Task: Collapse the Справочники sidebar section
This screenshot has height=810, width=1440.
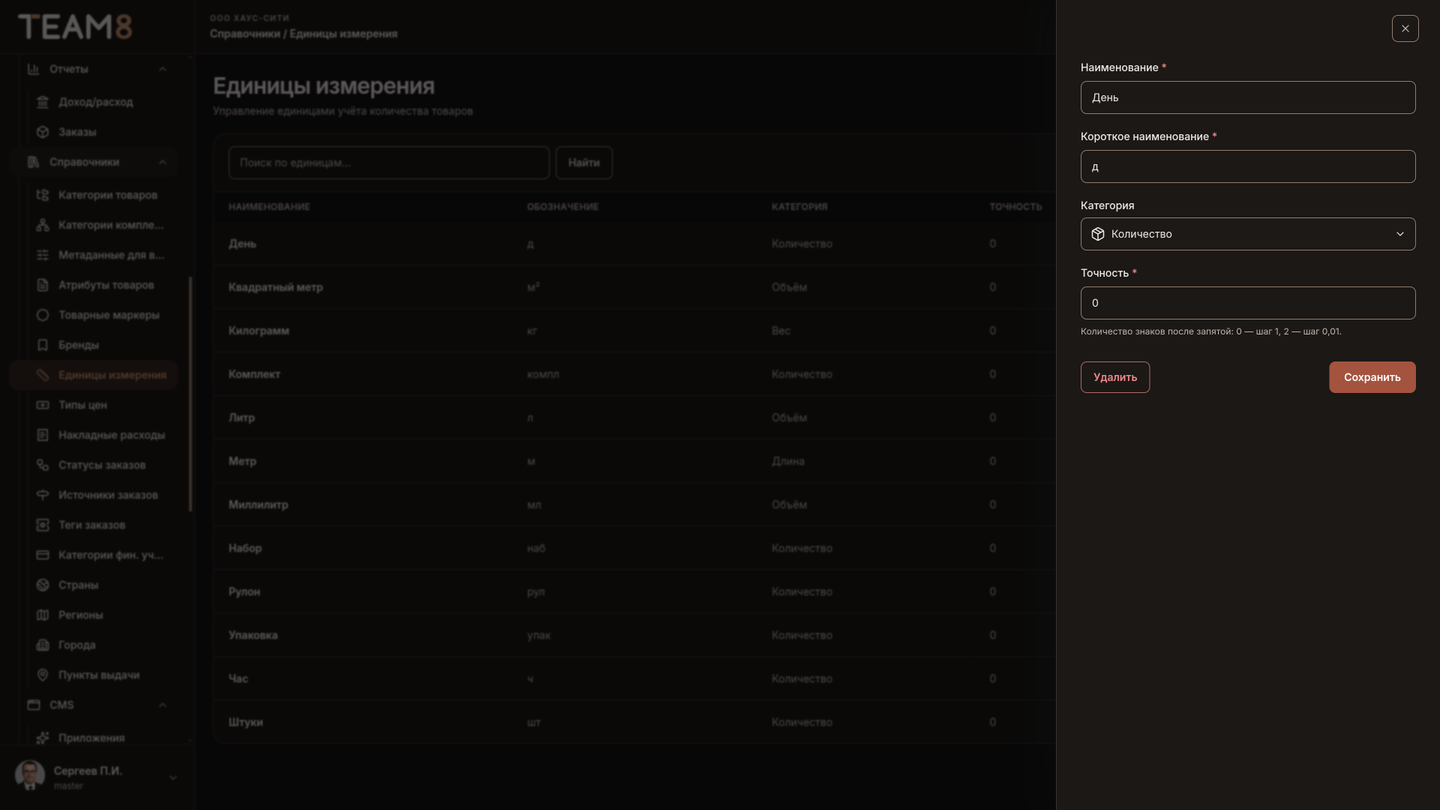Action: point(162,162)
